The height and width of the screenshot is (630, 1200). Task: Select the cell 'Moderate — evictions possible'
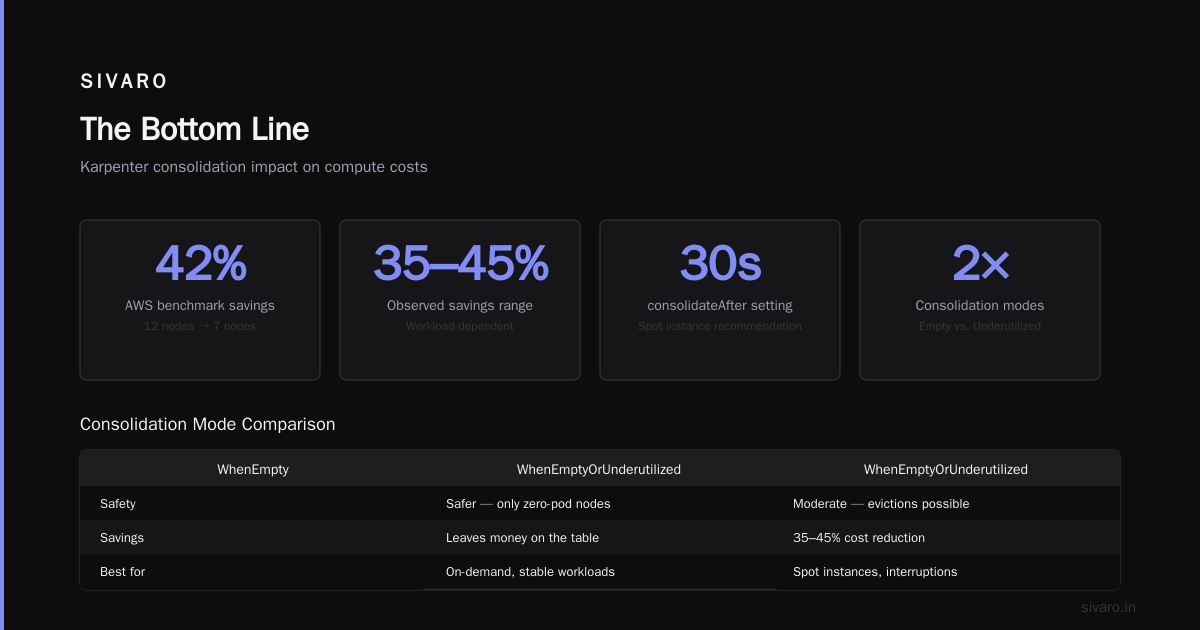[x=881, y=504]
